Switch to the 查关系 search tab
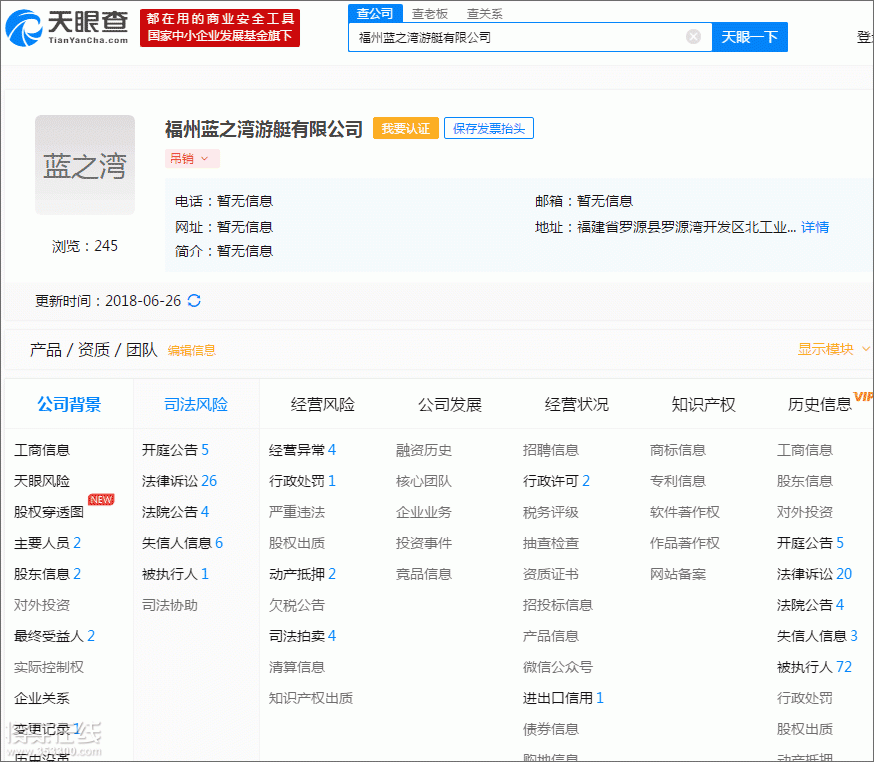 [485, 14]
